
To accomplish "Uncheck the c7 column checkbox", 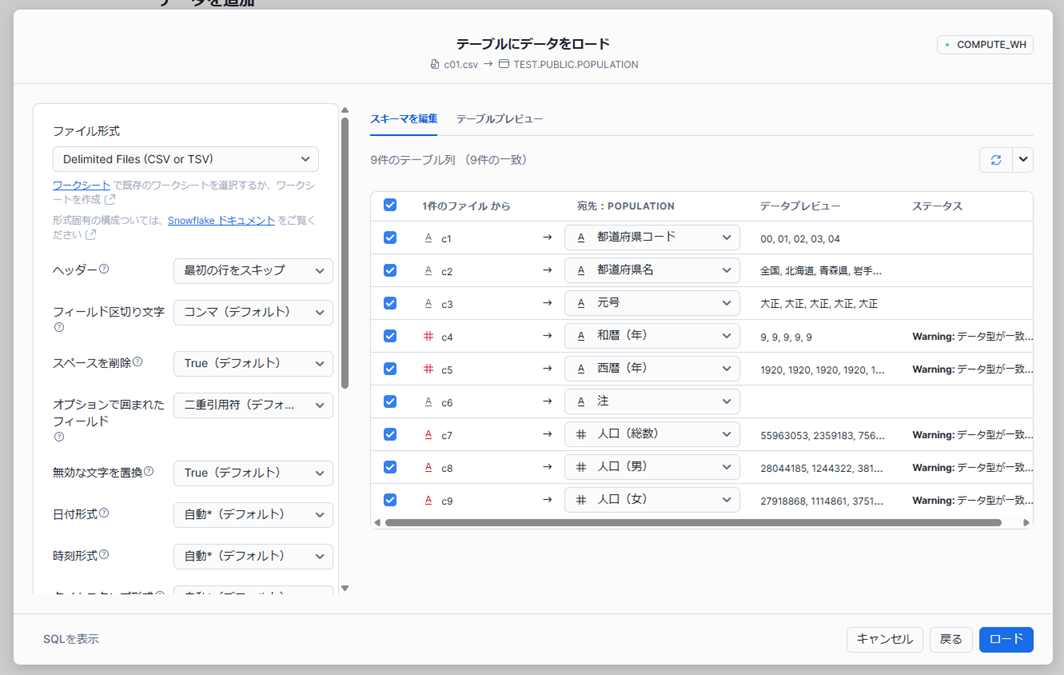I will [x=390, y=434].
